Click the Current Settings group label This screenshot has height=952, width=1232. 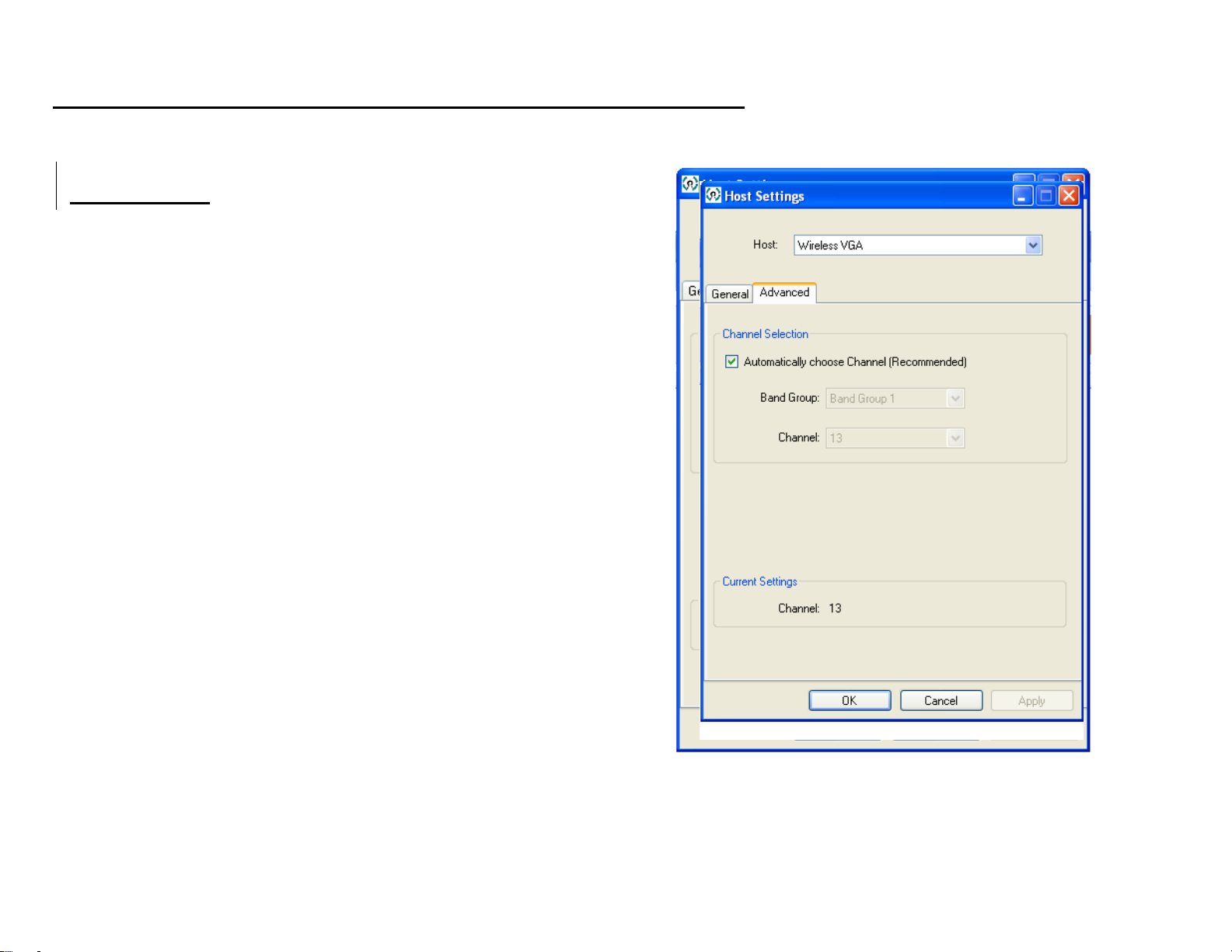tap(760, 581)
